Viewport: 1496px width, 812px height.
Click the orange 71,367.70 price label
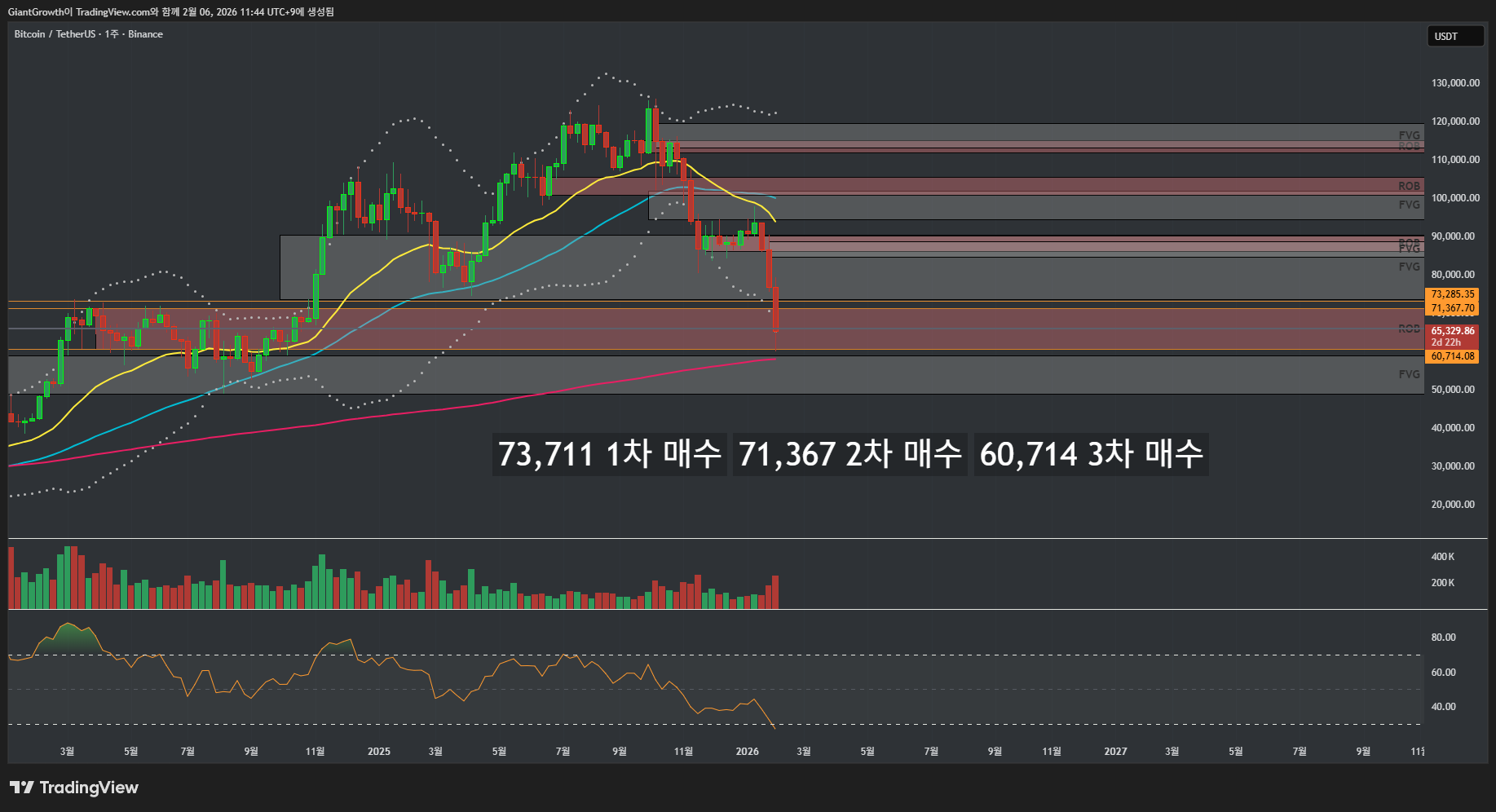(1453, 308)
